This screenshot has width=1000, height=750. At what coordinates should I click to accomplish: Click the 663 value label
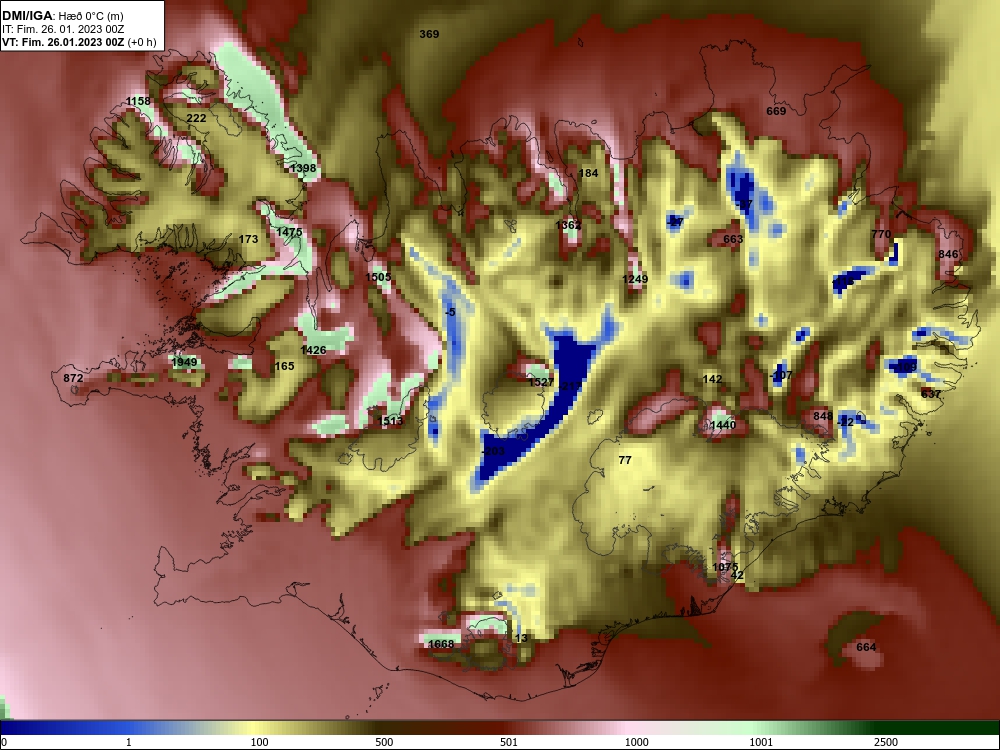click(x=733, y=239)
